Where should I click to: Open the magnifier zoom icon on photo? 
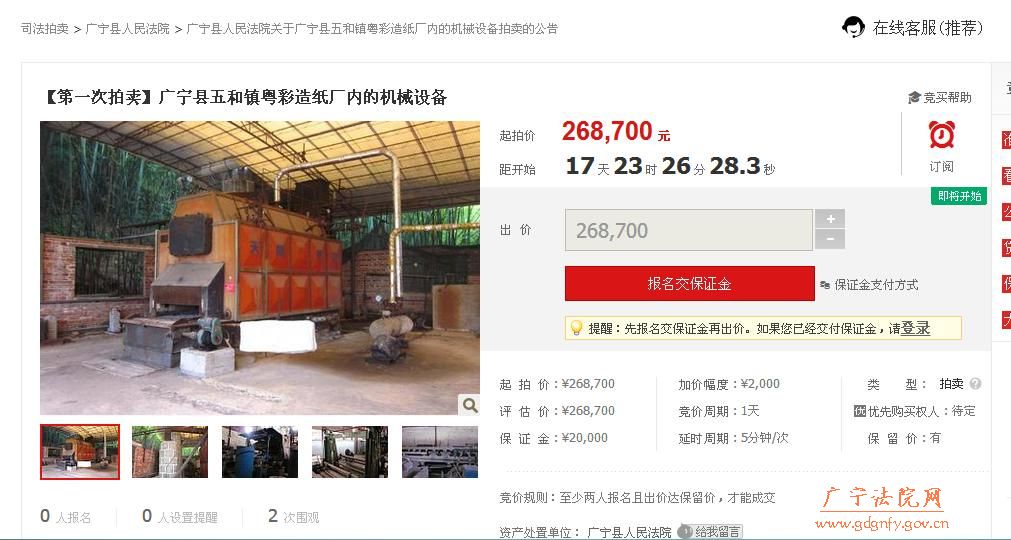click(x=470, y=405)
